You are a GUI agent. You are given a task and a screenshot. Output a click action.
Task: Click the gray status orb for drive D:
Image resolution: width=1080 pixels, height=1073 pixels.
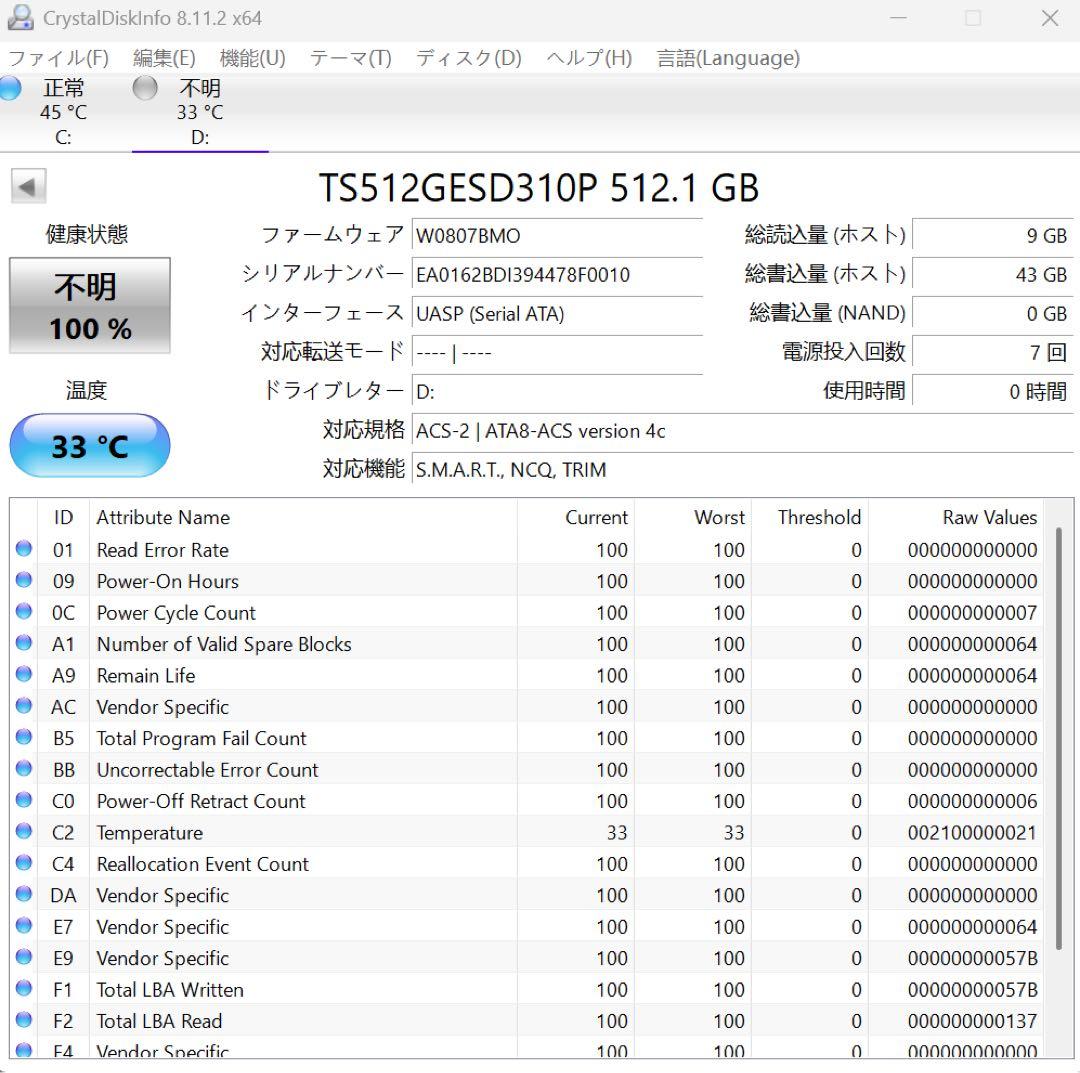(x=145, y=88)
